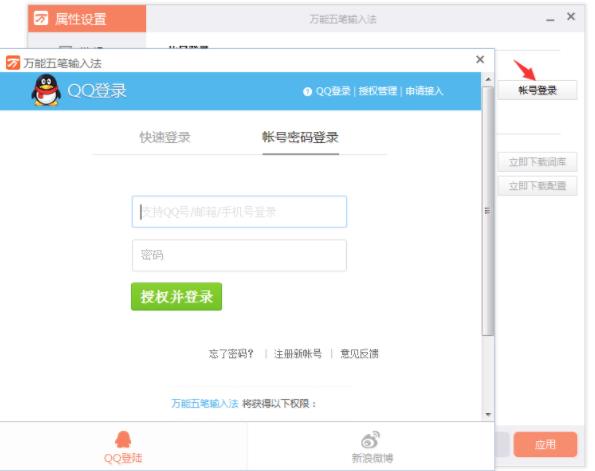Click the orange 应用 button
Screen dimensions: 595x471
[545, 444]
